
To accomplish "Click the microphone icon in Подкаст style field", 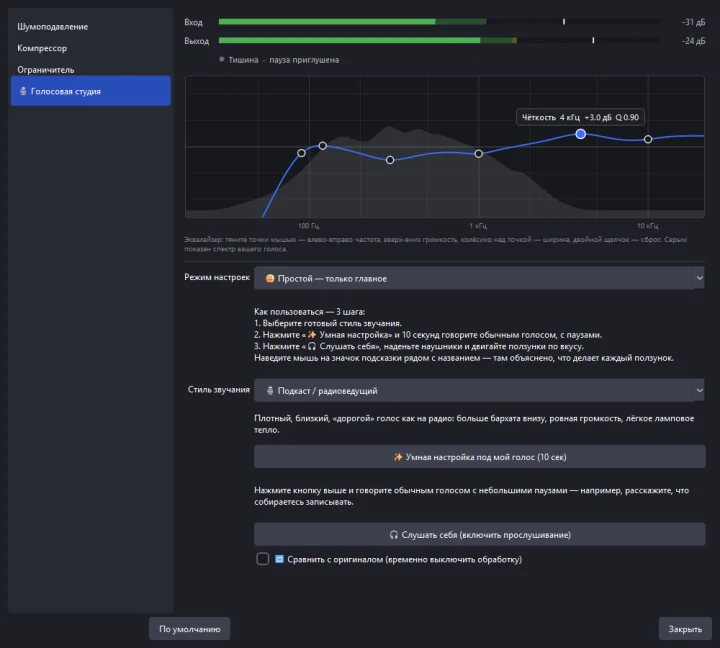I will [270, 390].
